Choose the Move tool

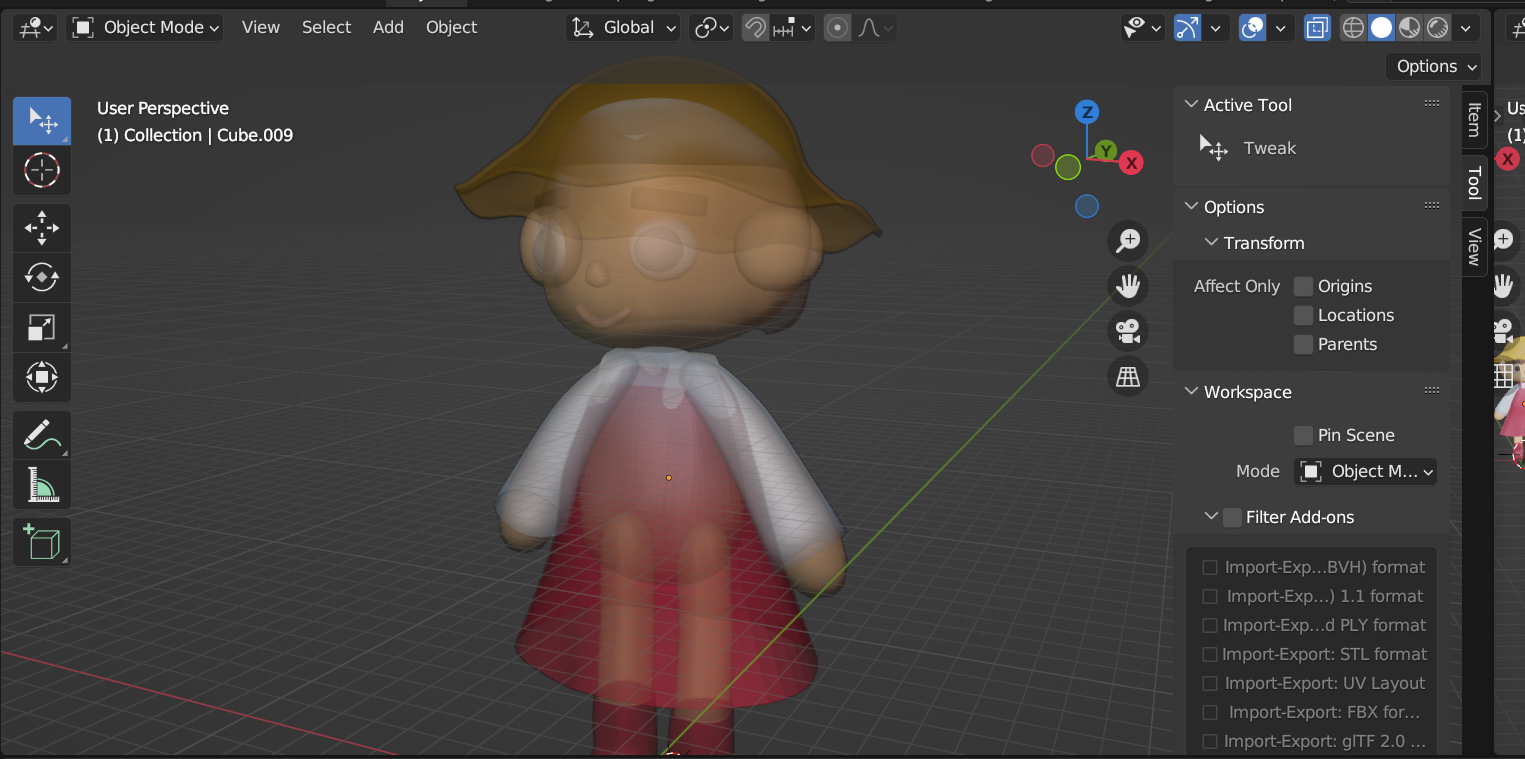[42, 228]
